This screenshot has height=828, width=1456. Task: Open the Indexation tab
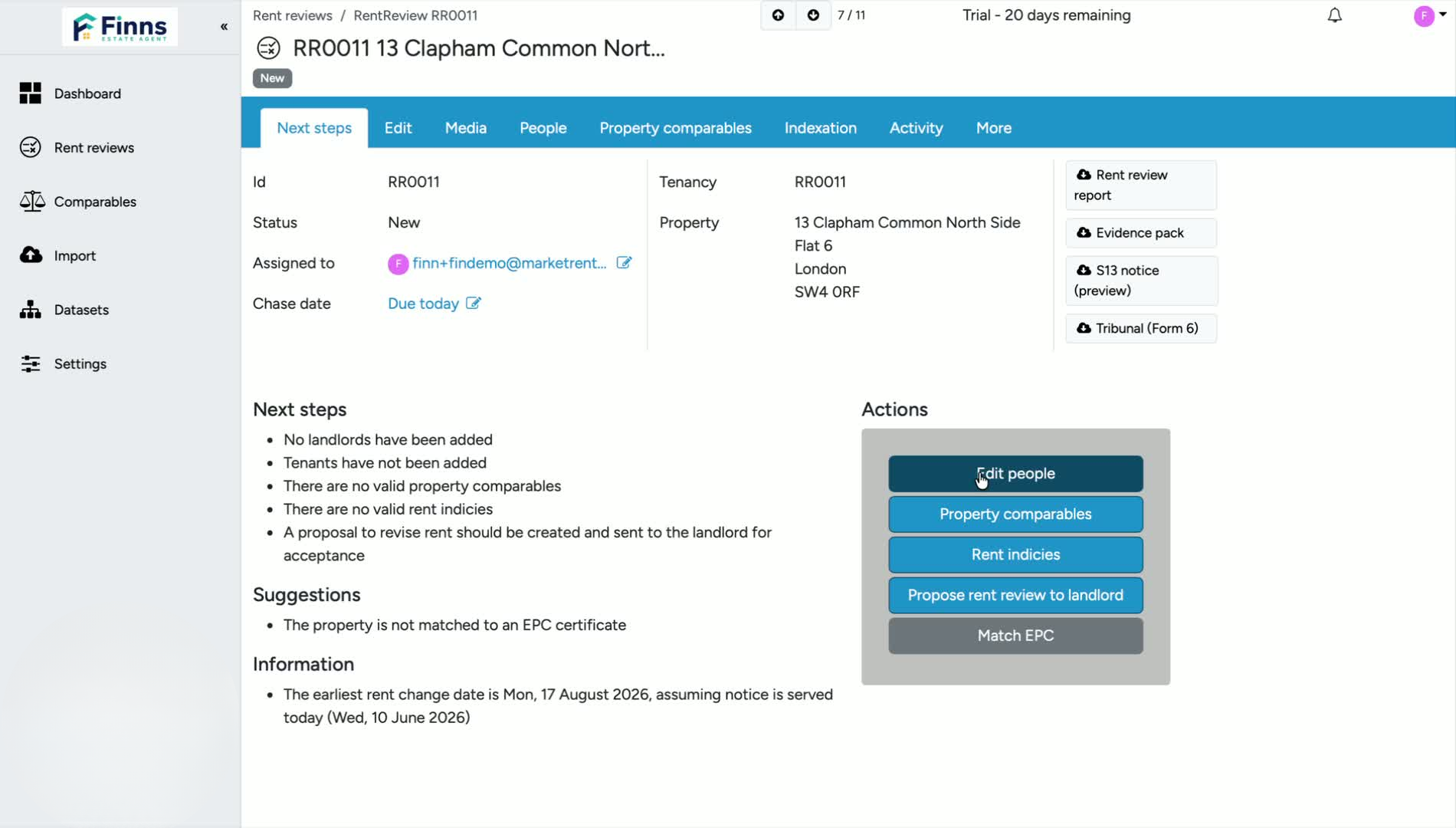point(821,128)
